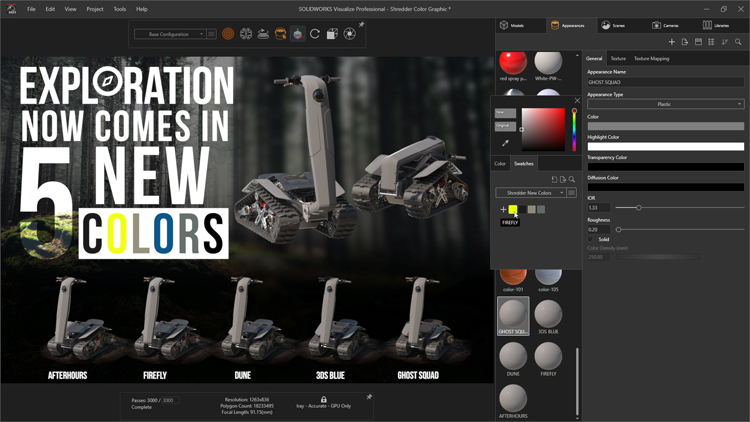
Task: Choose the yellow FIREFLY swatch
Action: (x=513, y=209)
